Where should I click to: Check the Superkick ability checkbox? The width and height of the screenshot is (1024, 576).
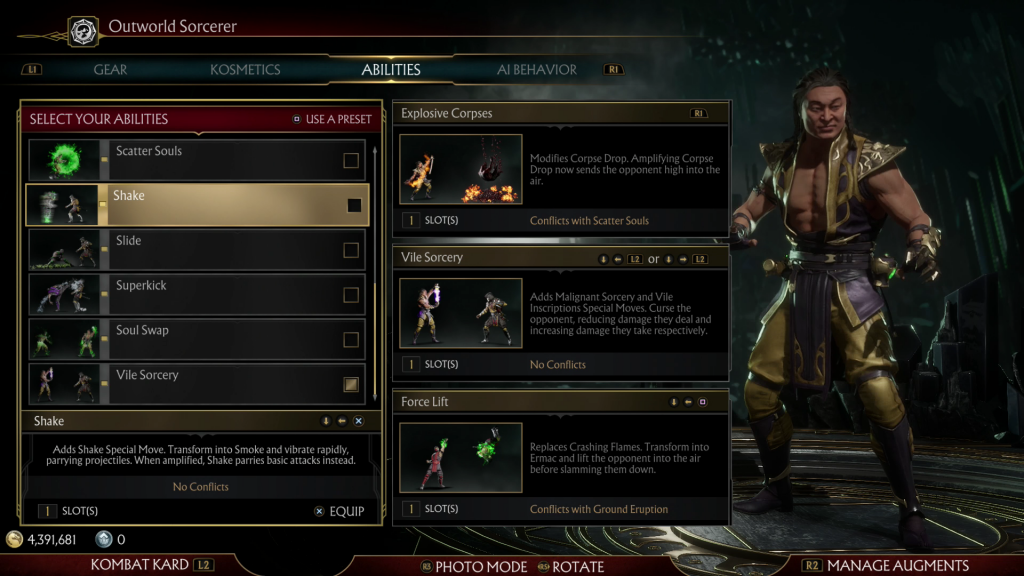[x=351, y=295]
